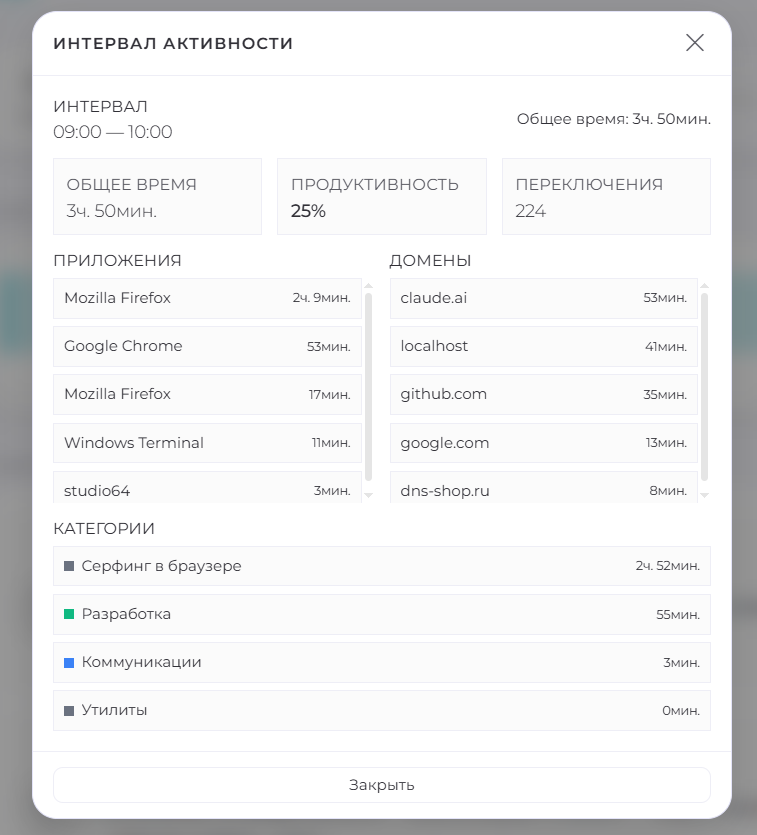This screenshot has height=835, width=757.
Task: Click the gray swatch beside Серфинг в браузере
Action: [x=69, y=566]
